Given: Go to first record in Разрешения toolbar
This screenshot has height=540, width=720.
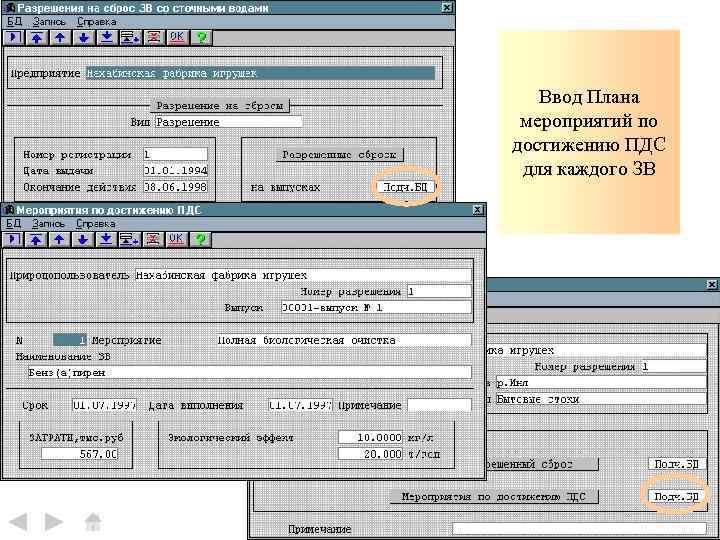Looking at the screenshot, I should pos(37,37).
